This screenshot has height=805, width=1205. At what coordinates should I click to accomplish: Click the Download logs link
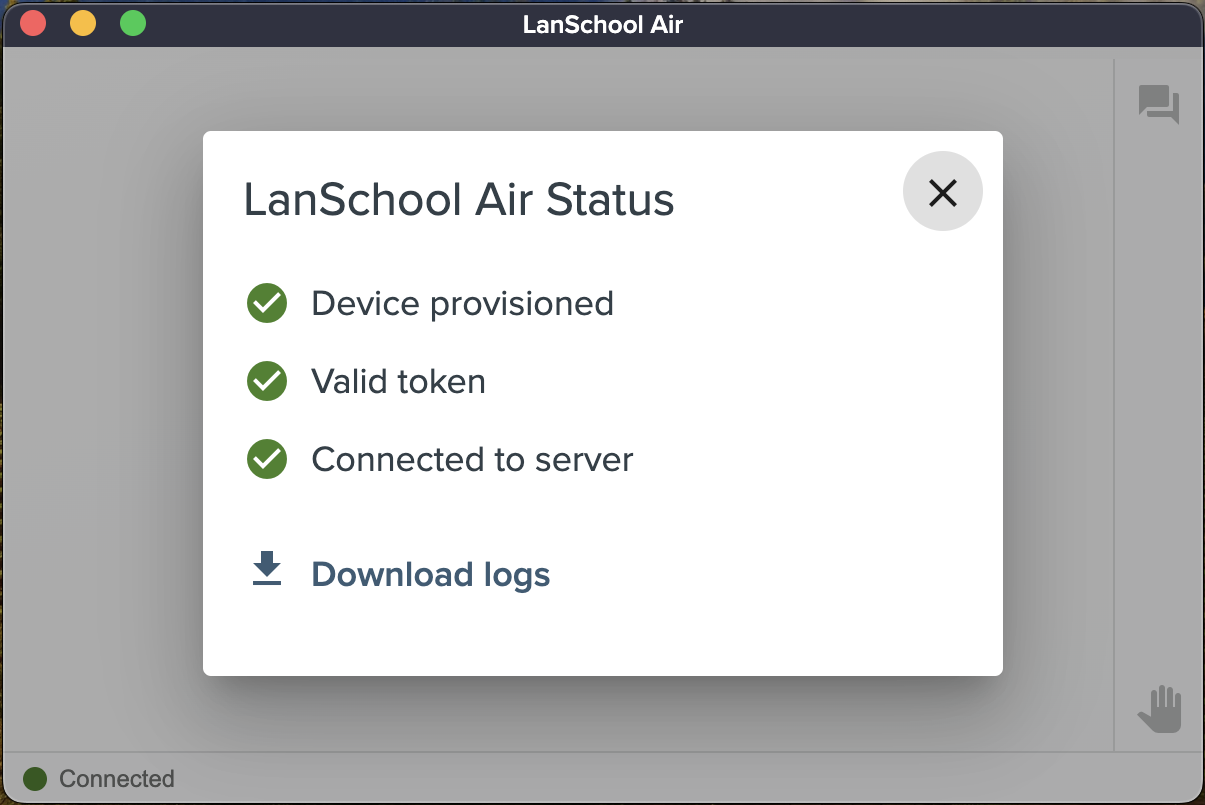click(x=431, y=575)
